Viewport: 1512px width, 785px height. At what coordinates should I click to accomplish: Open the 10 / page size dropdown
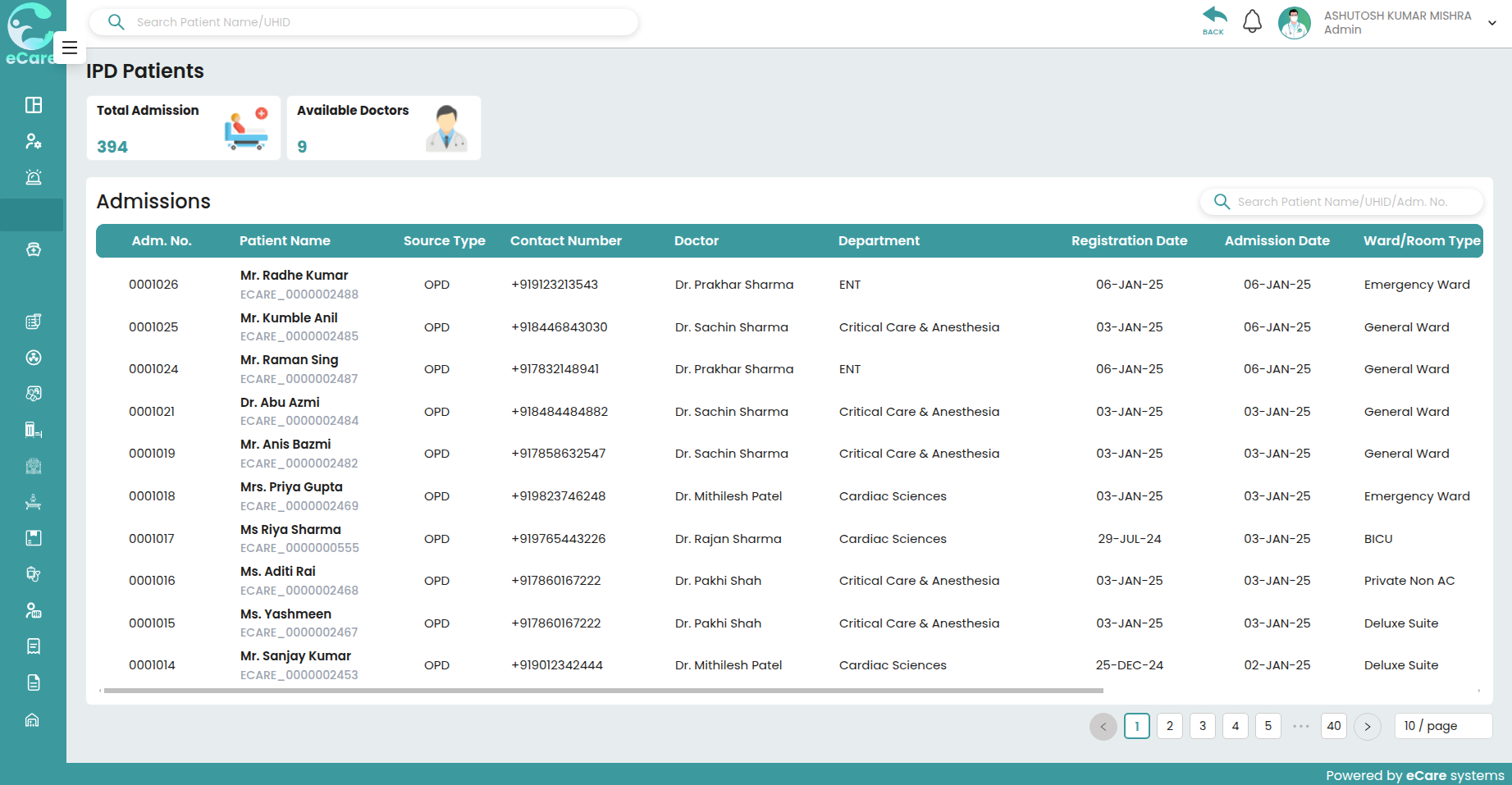(1442, 726)
